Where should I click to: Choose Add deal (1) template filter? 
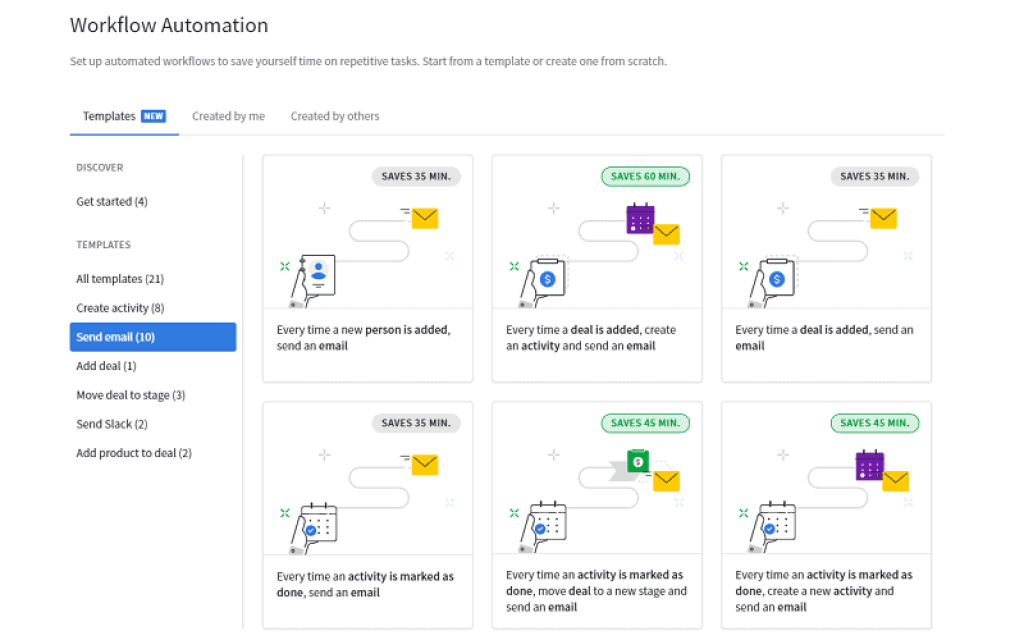[106, 366]
